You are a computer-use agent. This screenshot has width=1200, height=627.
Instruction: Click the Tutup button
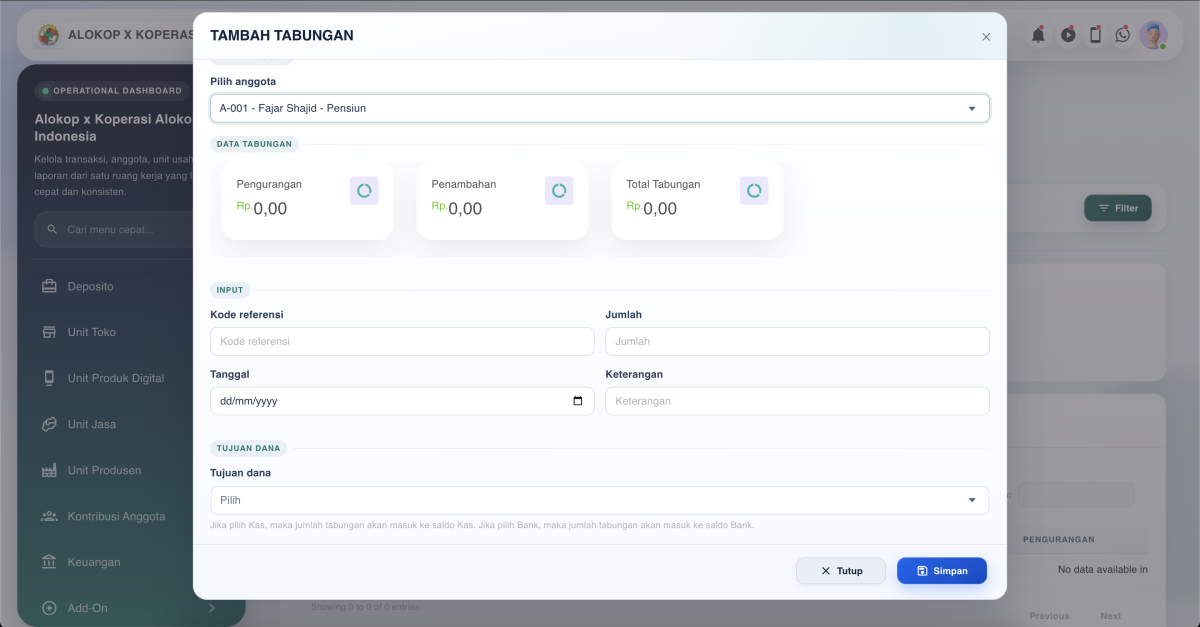click(x=841, y=571)
